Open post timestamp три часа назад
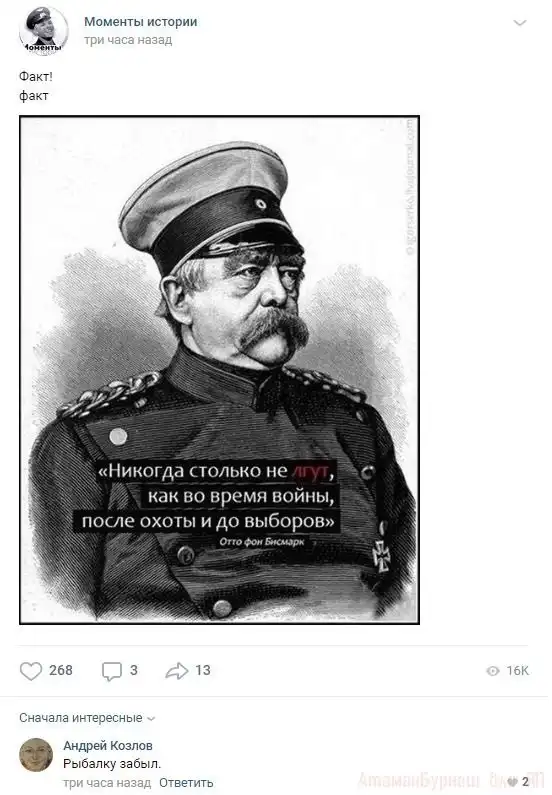Viewport: 552px width, 795px height. tap(128, 40)
